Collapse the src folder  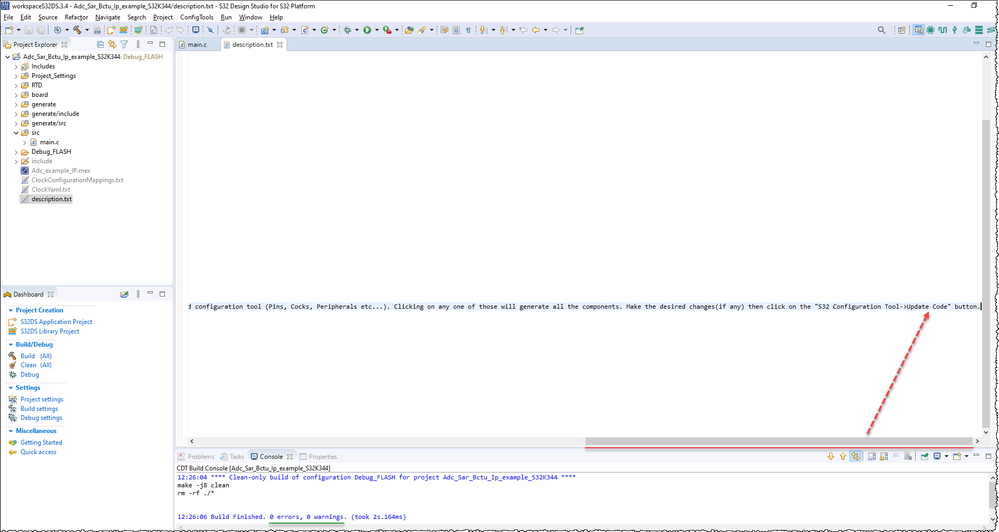click(16, 133)
